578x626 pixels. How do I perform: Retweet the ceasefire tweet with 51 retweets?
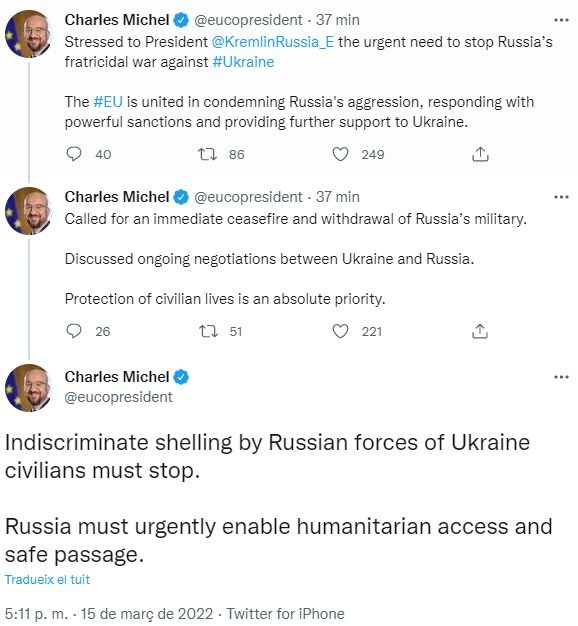point(208,331)
